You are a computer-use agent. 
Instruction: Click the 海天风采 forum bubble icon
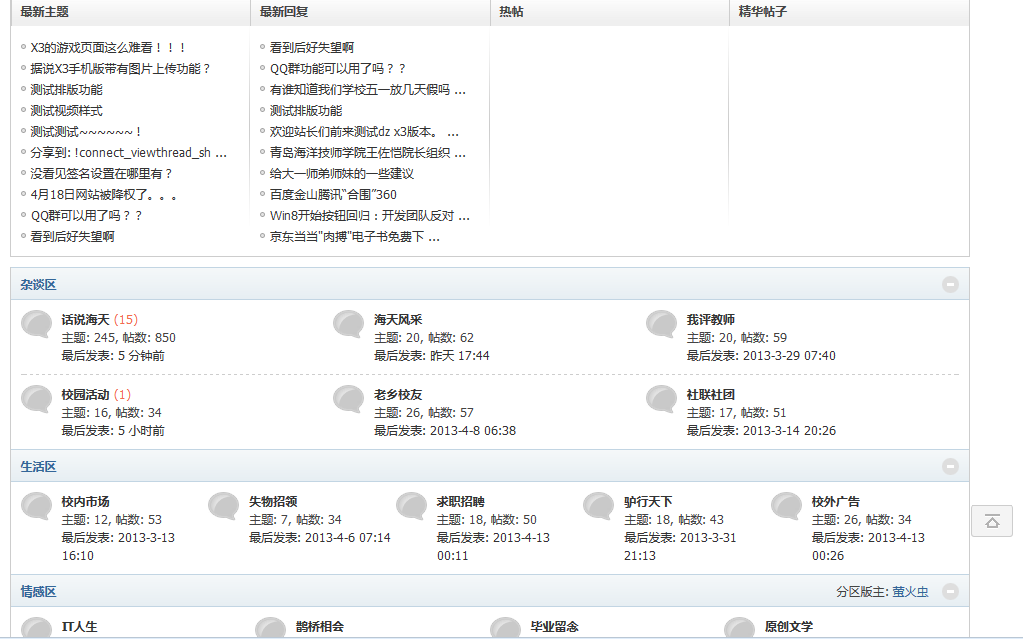348,324
